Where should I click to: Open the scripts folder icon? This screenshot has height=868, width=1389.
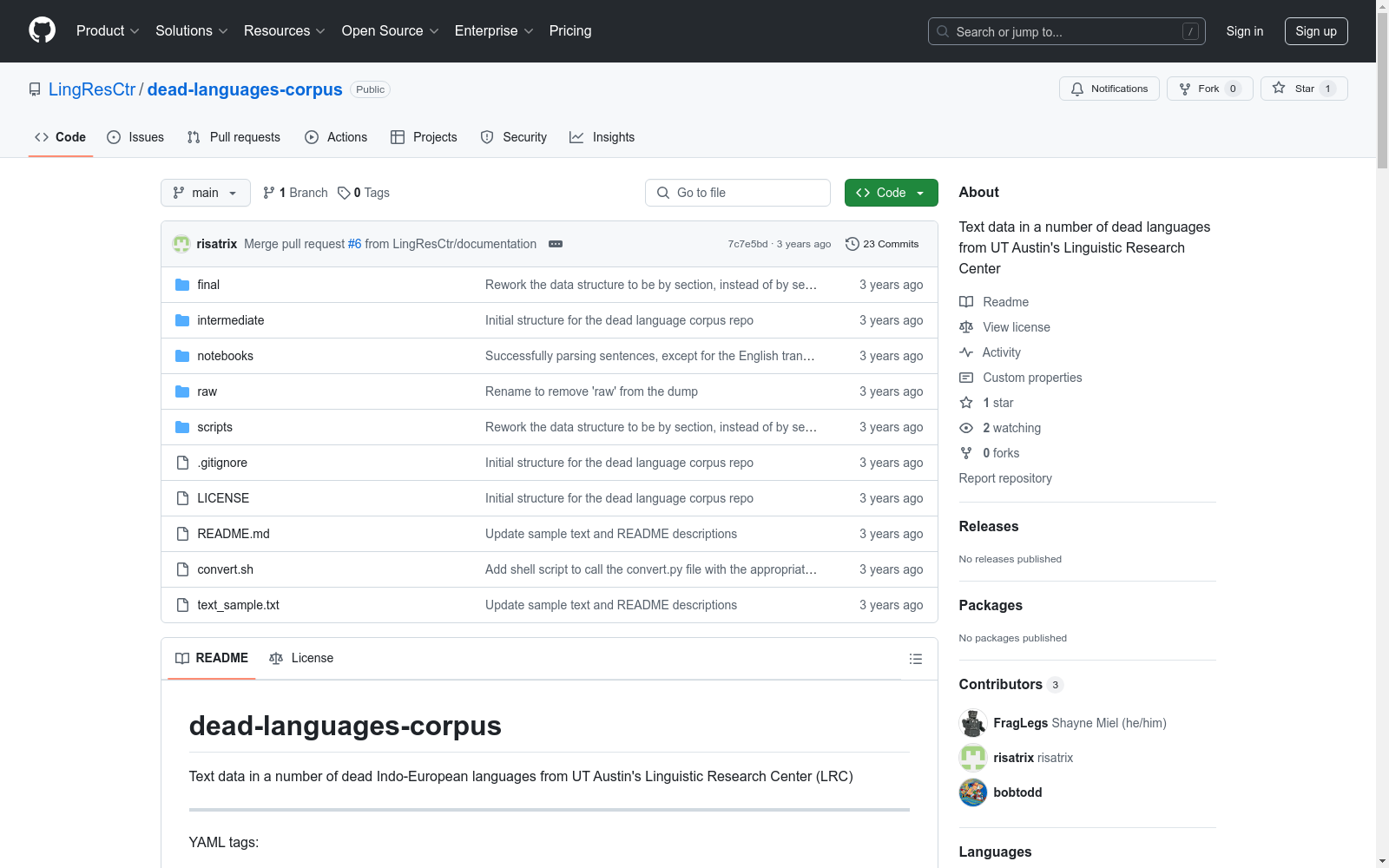coord(182,427)
